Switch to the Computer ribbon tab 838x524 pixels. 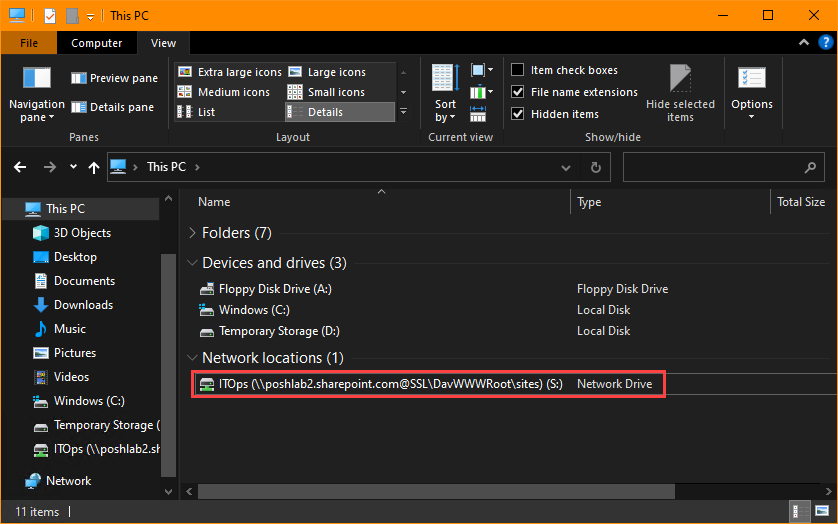(x=96, y=43)
